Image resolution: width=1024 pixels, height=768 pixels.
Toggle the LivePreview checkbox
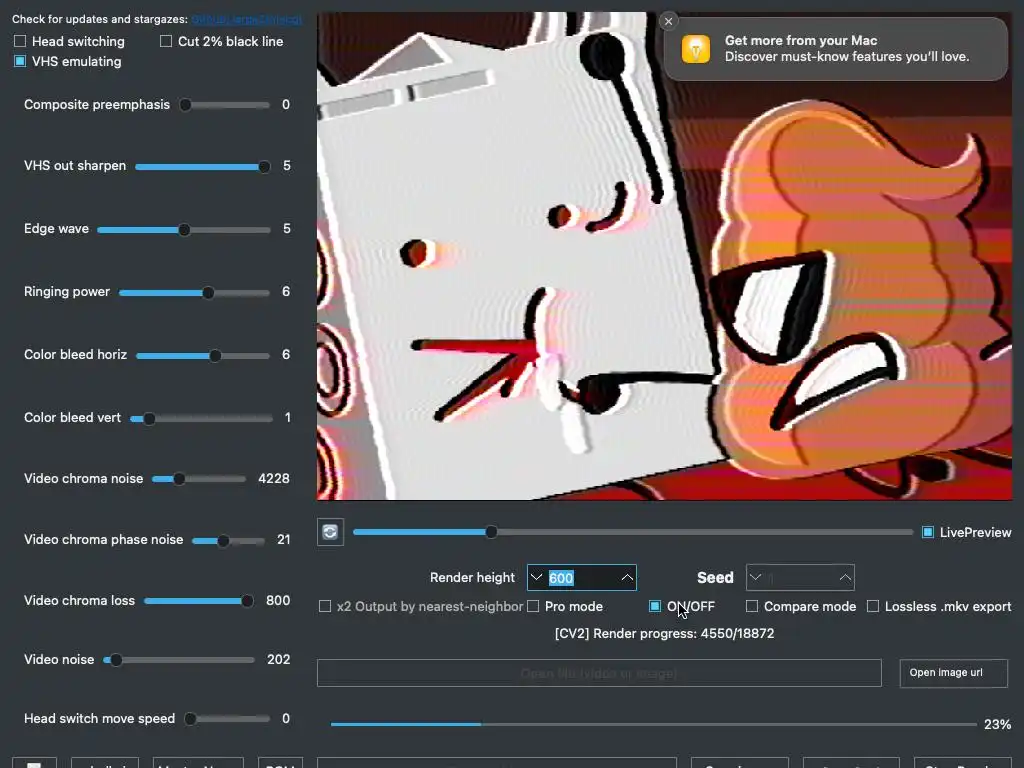[927, 532]
